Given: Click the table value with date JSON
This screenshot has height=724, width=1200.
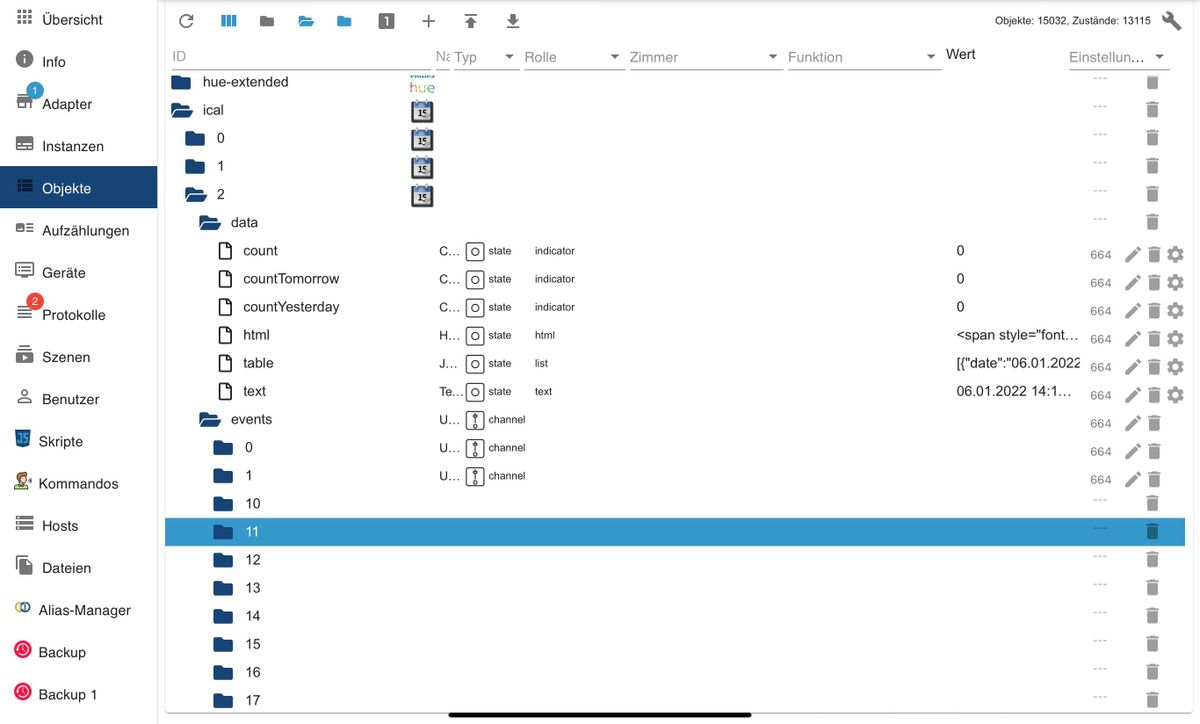Looking at the screenshot, I should click(1018, 363).
